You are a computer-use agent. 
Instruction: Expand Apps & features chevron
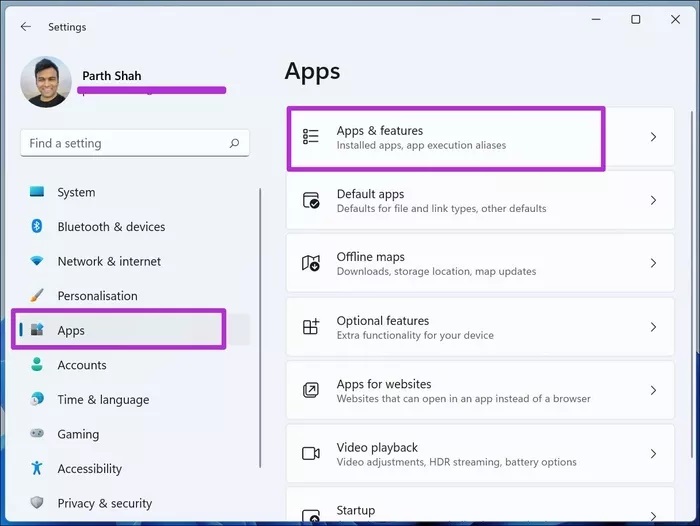coord(653,137)
